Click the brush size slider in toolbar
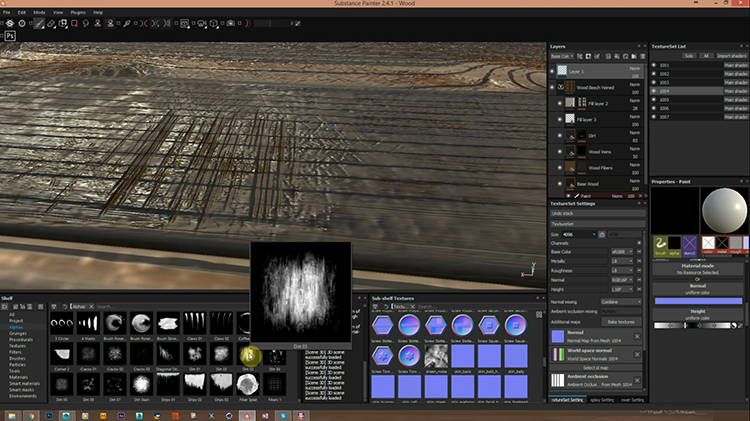This screenshot has height=421, width=750. point(274,23)
